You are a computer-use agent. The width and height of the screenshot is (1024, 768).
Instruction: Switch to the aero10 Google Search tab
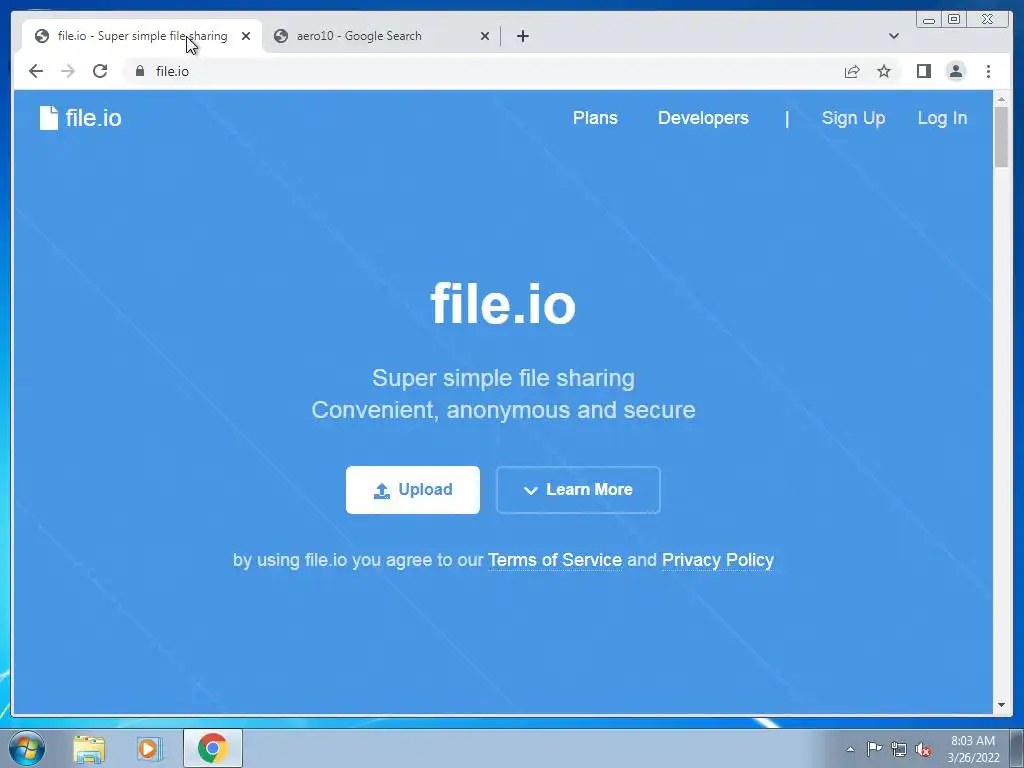(x=381, y=36)
